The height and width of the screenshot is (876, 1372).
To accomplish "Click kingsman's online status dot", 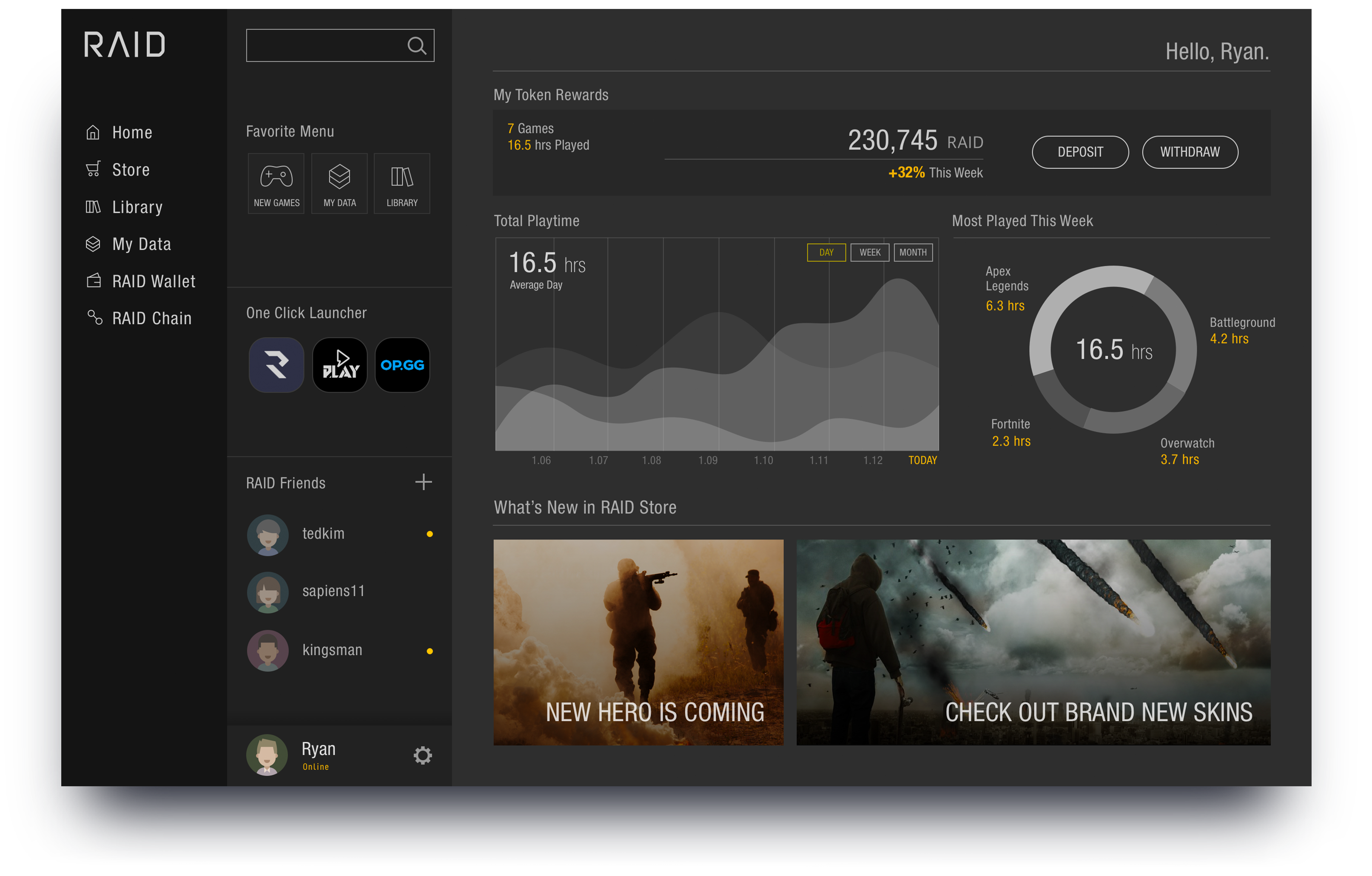I will [x=430, y=651].
